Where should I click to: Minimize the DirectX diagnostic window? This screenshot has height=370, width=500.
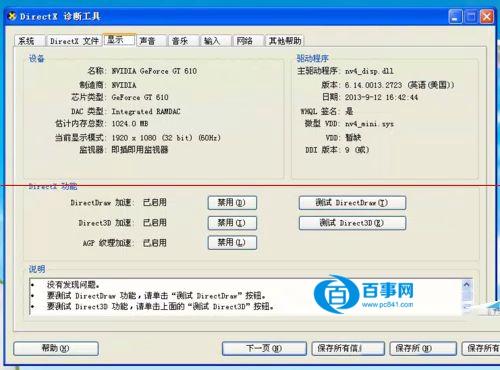pyautogui.click(x=455, y=17)
